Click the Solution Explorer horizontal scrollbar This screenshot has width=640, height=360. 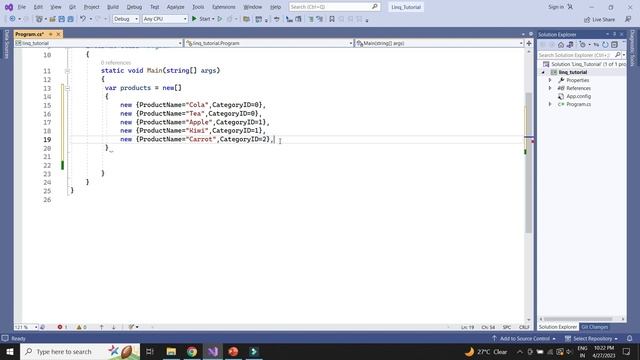coord(578,319)
